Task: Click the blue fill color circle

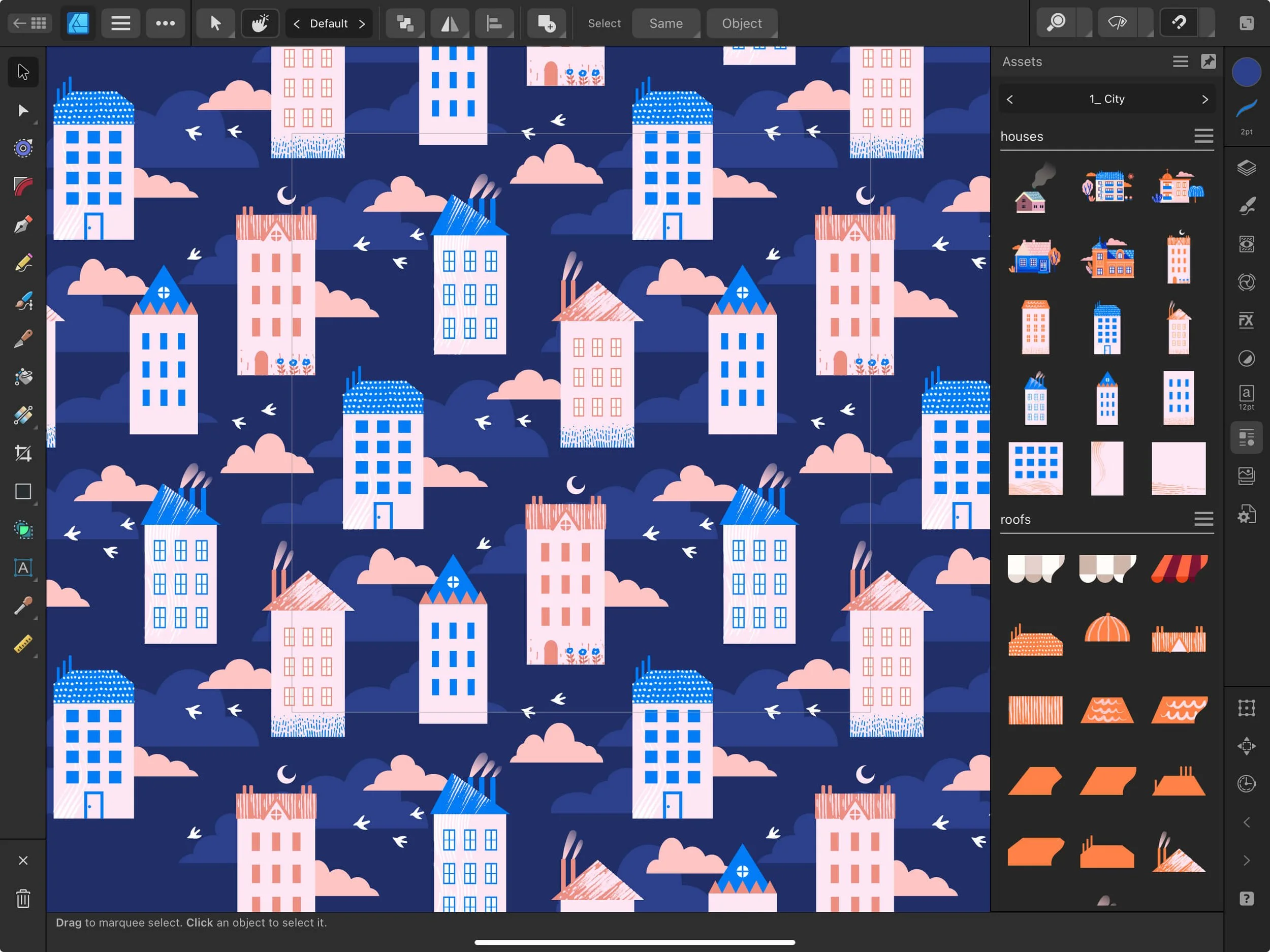Action: tap(1246, 71)
